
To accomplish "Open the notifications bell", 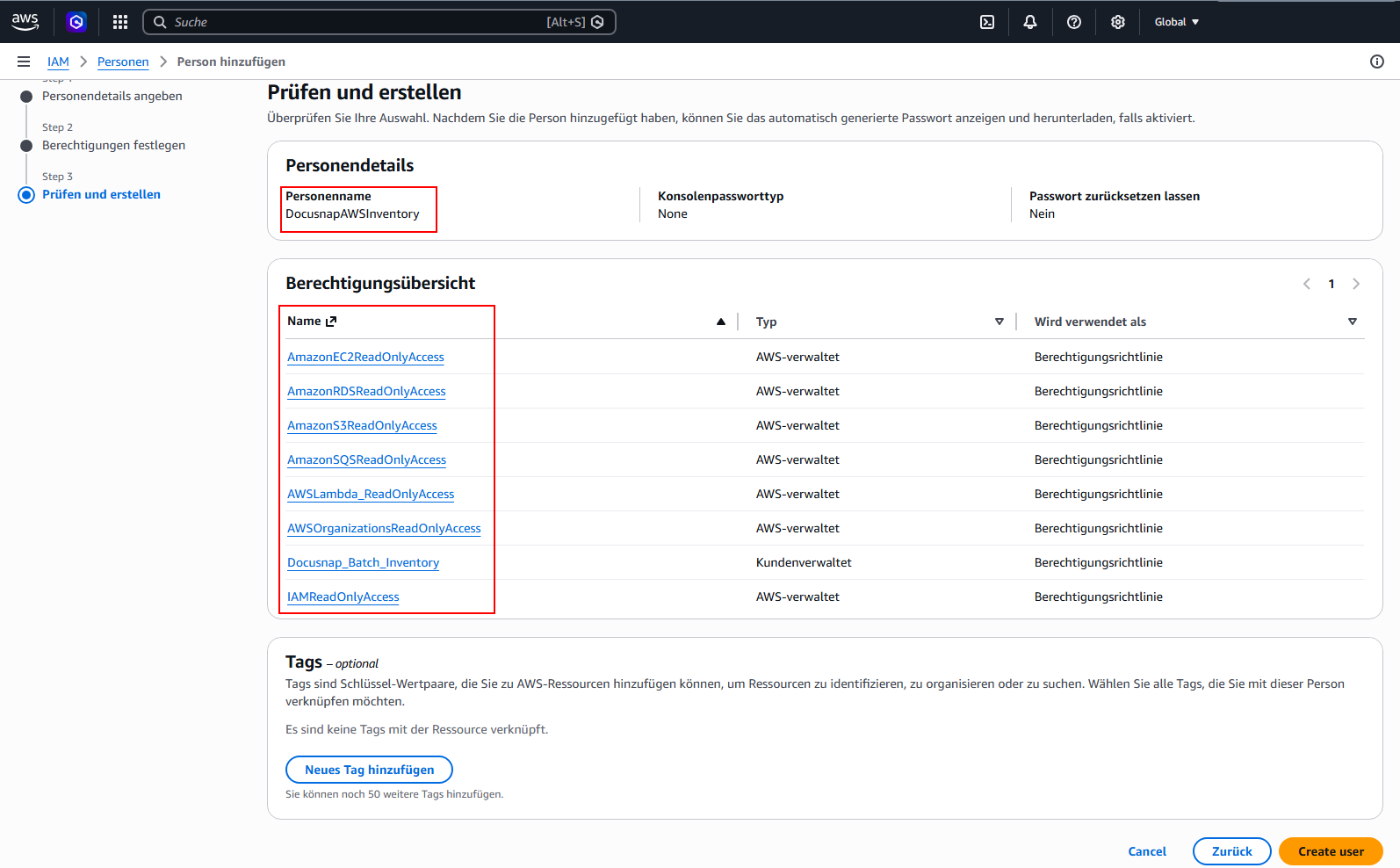I will pyautogui.click(x=1030, y=22).
